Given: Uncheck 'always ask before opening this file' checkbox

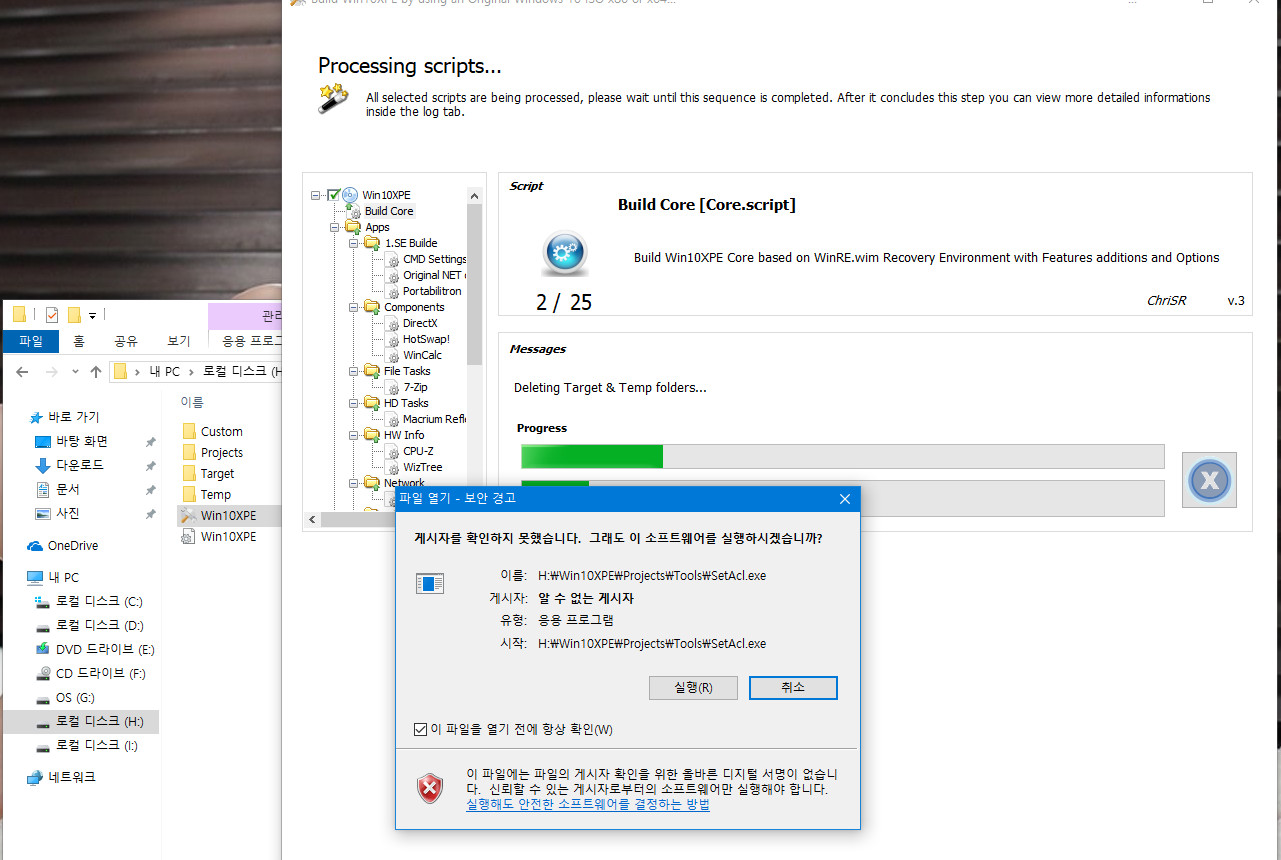Looking at the screenshot, I should click(420, 729).
